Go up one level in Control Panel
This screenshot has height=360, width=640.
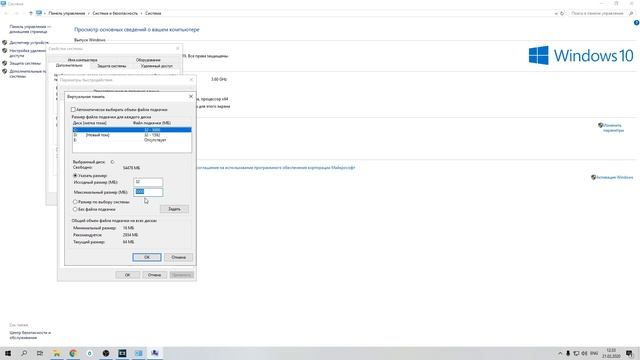[30, 13]
